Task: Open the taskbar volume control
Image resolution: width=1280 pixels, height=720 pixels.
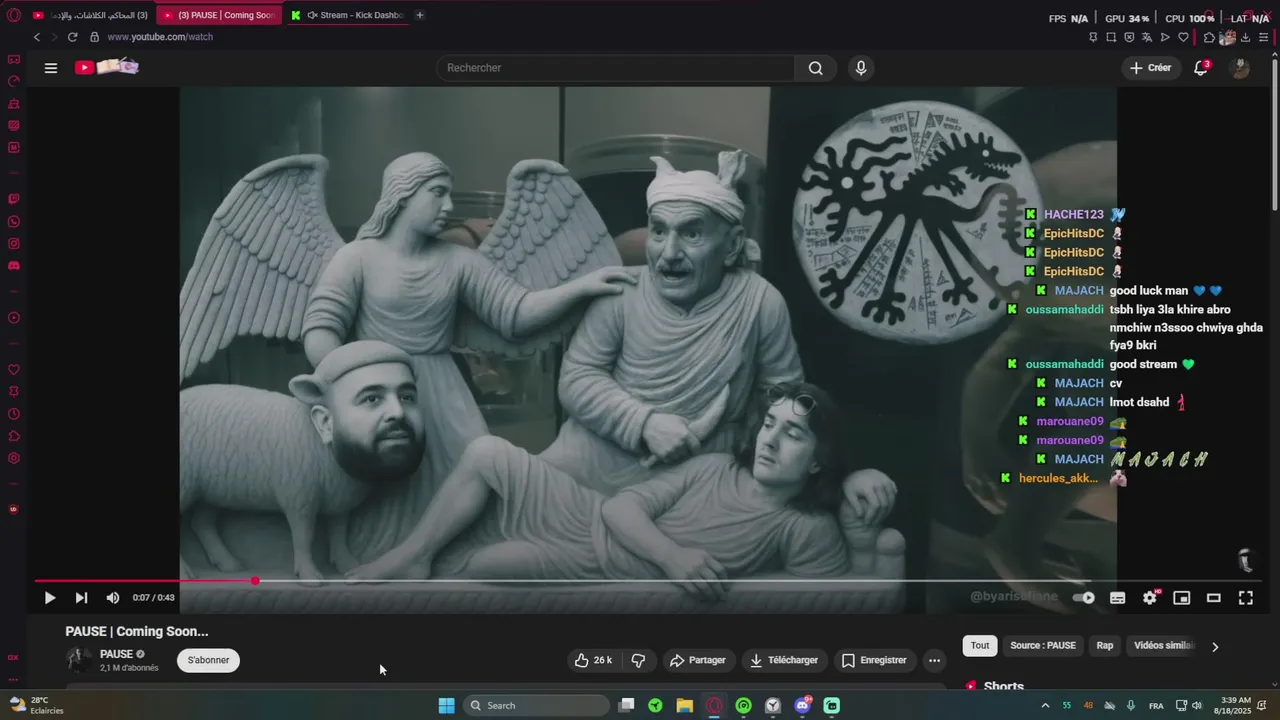Action: tap(1198, 705)
